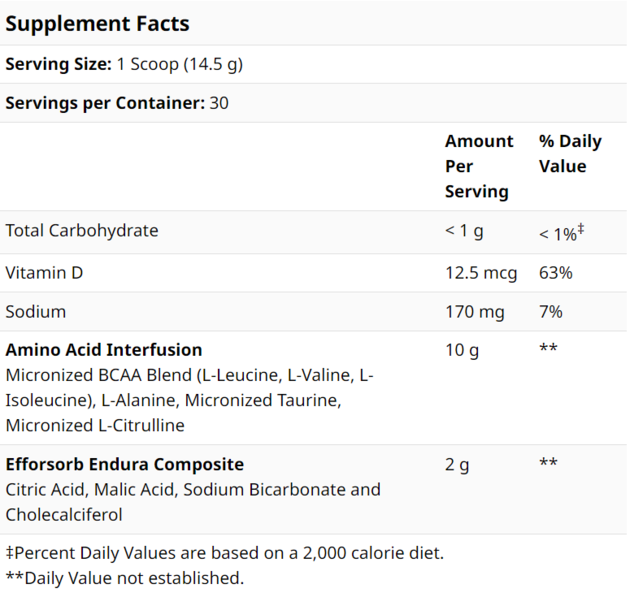Click the 12.5 mcg Vitamin D amount
This screenshot has width=630, height=597.
coord(481,274)
